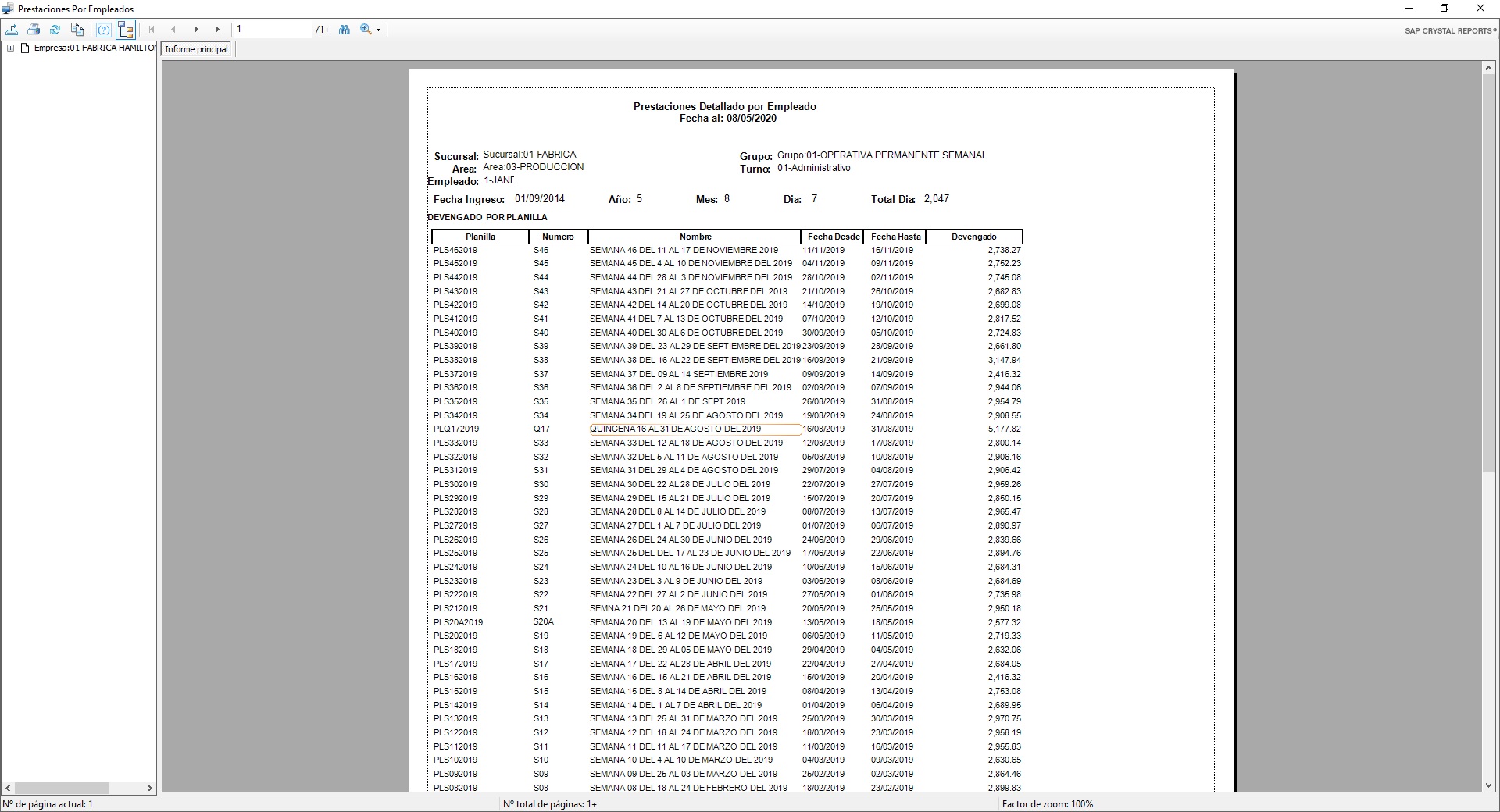
Task: Click the 'Planilla' column header
Action: click(x=480, y=237)
